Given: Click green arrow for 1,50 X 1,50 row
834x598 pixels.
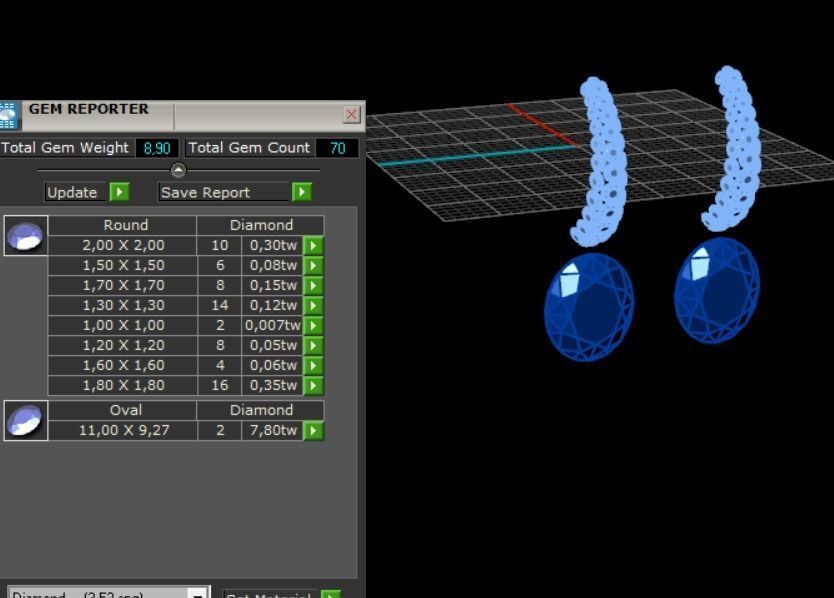Looking at the screenshot, I should 314,265.
